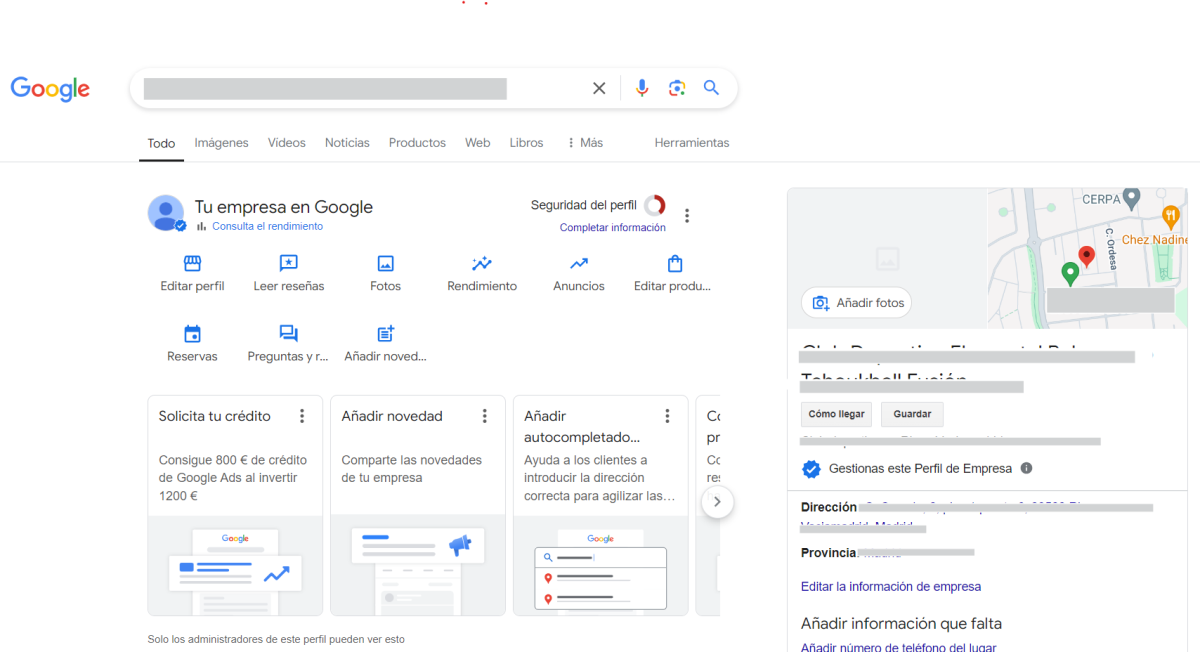The height and width of the screenshot is (652, 1200).
Task: Click the Añadir información que falta heading
Action: tap(901, 623)
